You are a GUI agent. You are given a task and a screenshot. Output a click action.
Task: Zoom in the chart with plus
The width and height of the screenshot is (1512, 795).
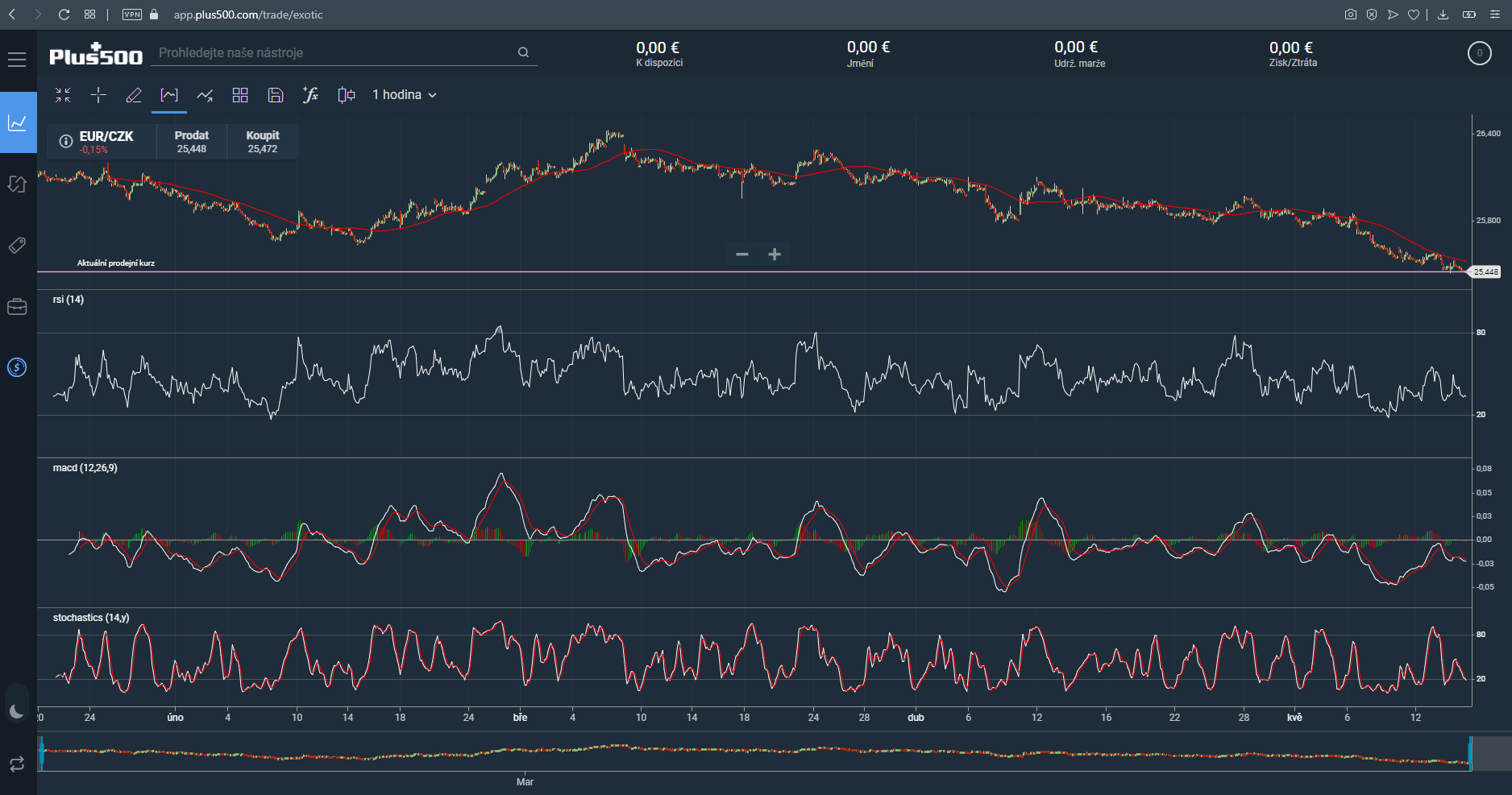tap(775, 255)
